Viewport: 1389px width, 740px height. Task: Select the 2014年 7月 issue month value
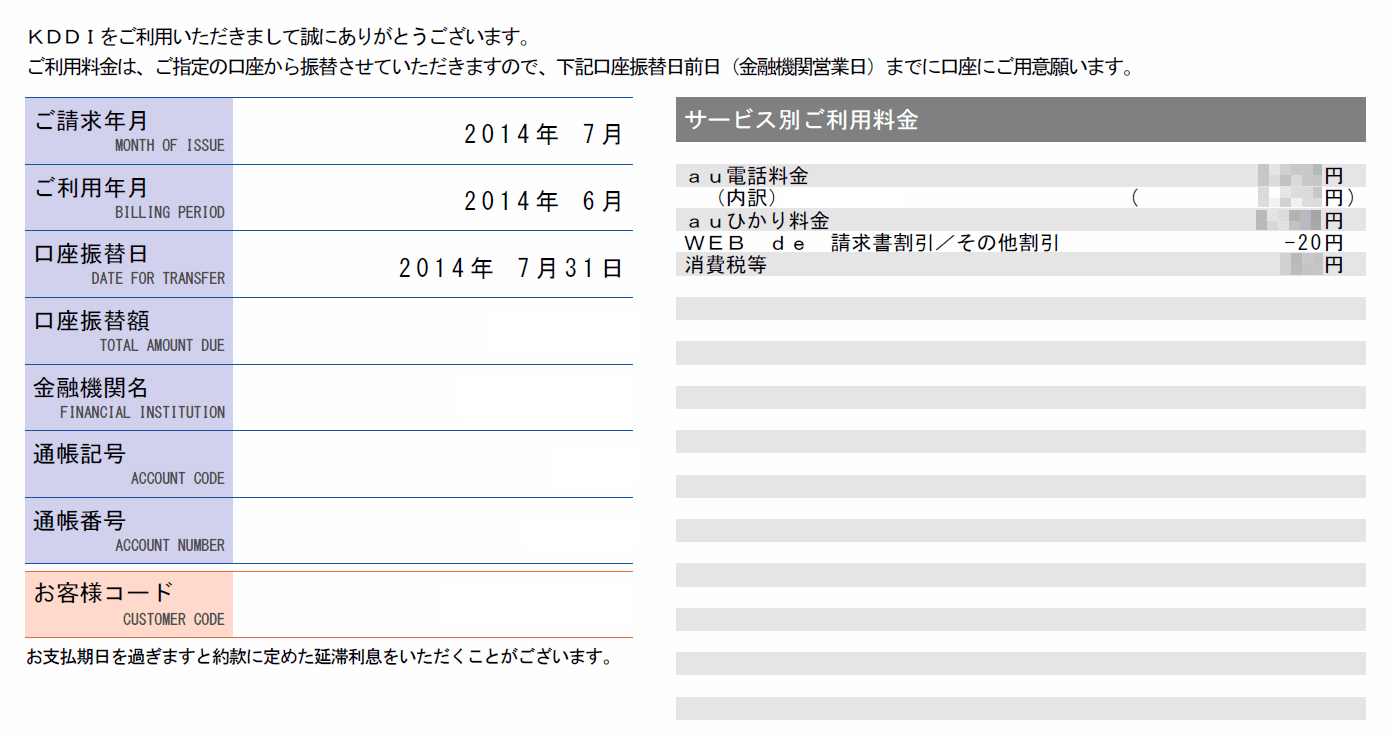click(x=543, y=132)
